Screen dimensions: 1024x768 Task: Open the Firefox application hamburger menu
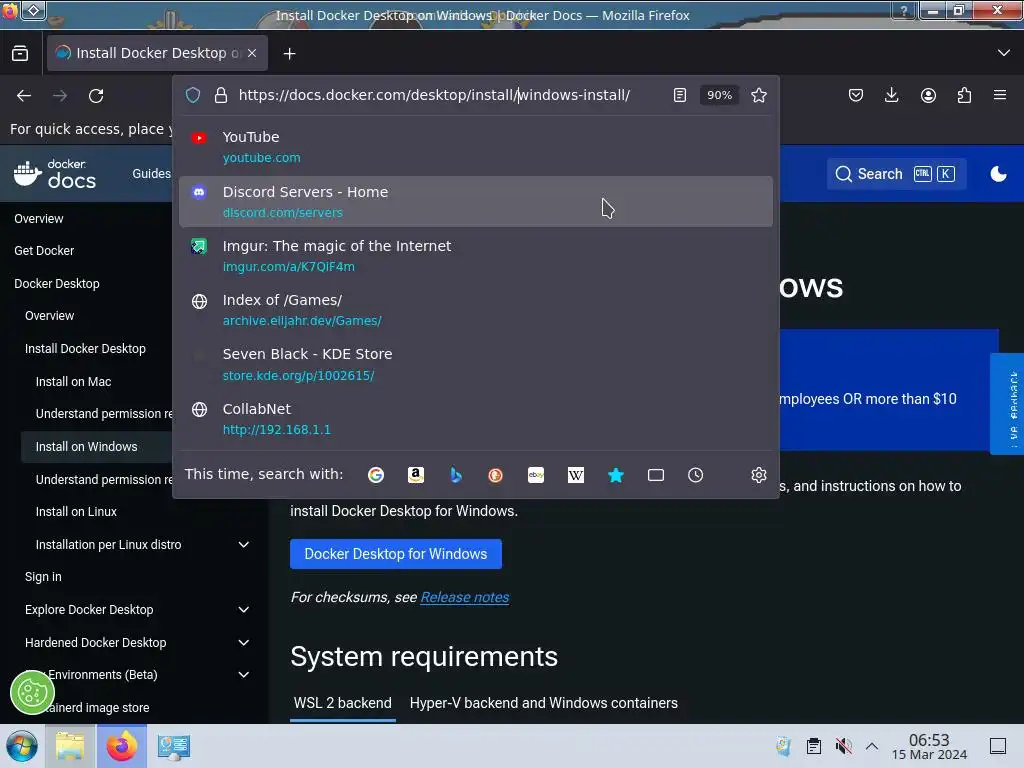[1000, 95]
